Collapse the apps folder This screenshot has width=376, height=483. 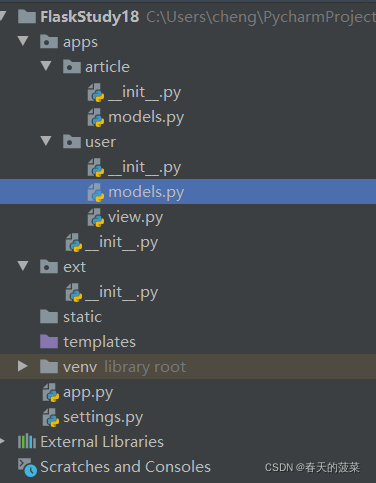[x=23, y=41]
